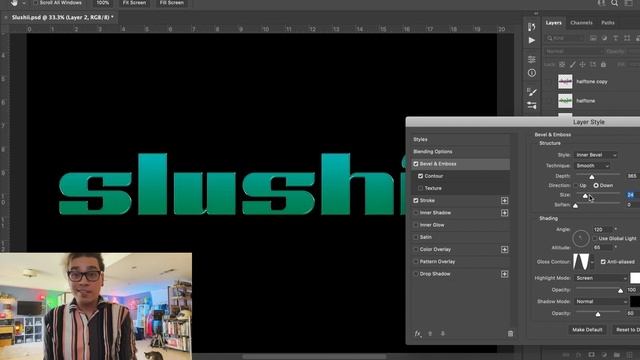Open the Style dropdown showing Inner Bevel
640x360 pixels.
(x=596, y=155)
